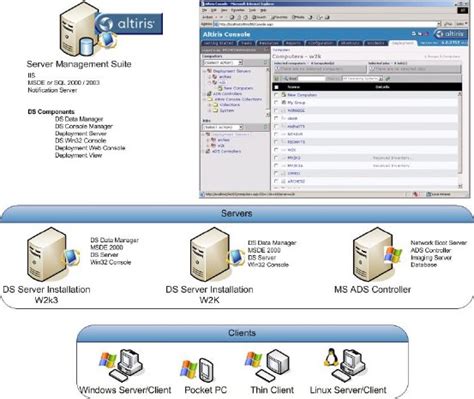Open the Reports tab
This screenshot has width=474, height=399.
[293, 43]
